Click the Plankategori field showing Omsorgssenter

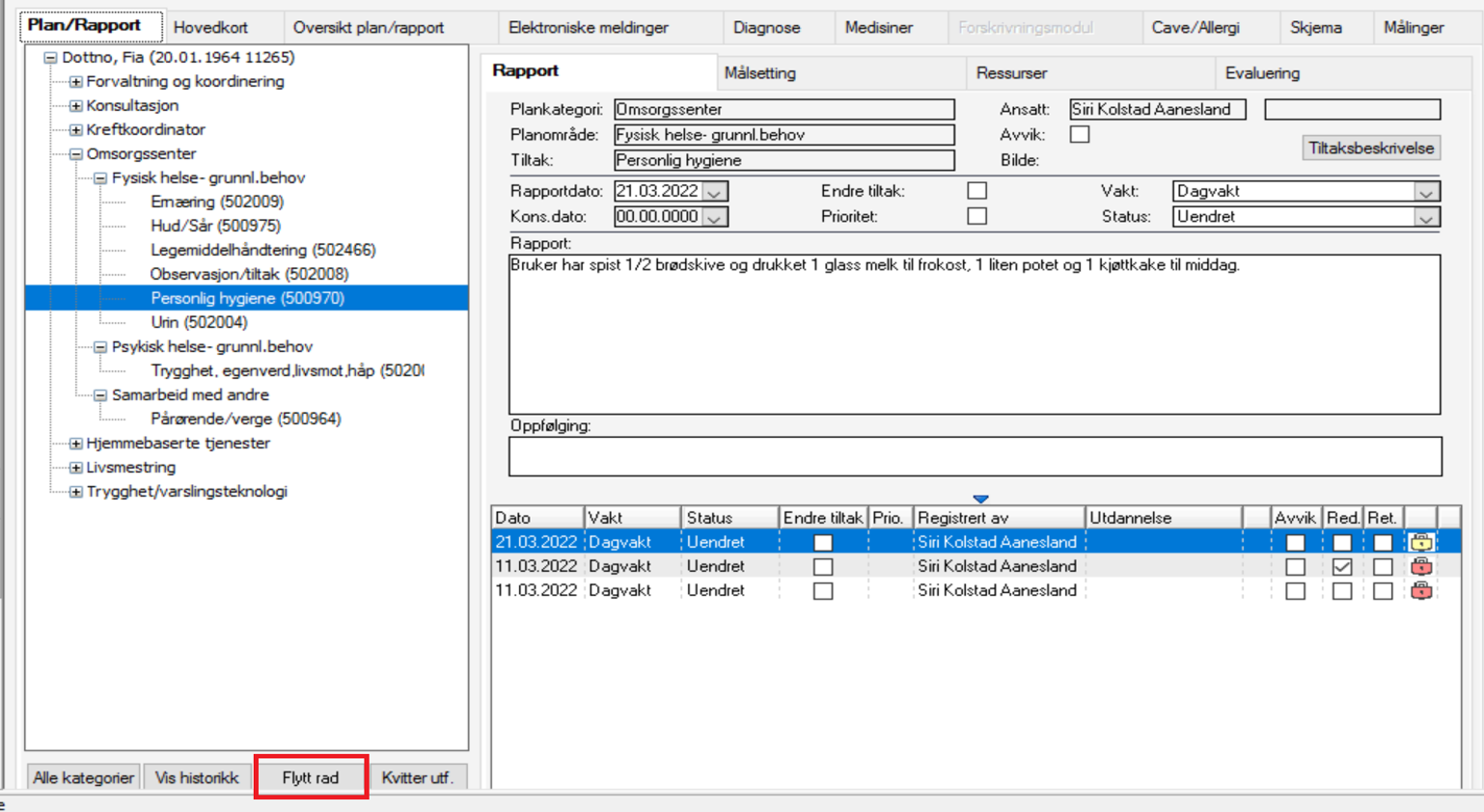tap(783, 109)
